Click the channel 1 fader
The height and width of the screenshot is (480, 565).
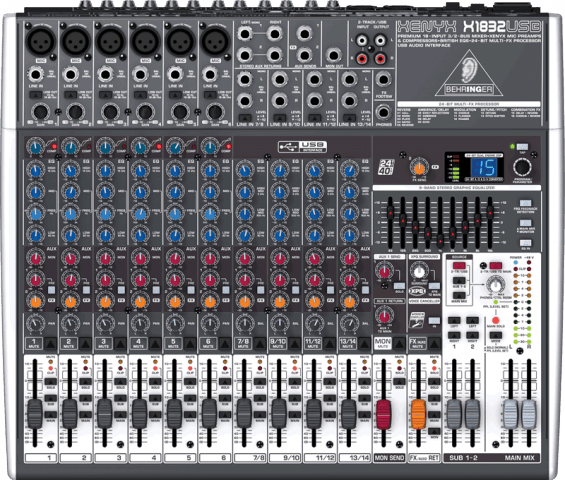coord(35,414)
